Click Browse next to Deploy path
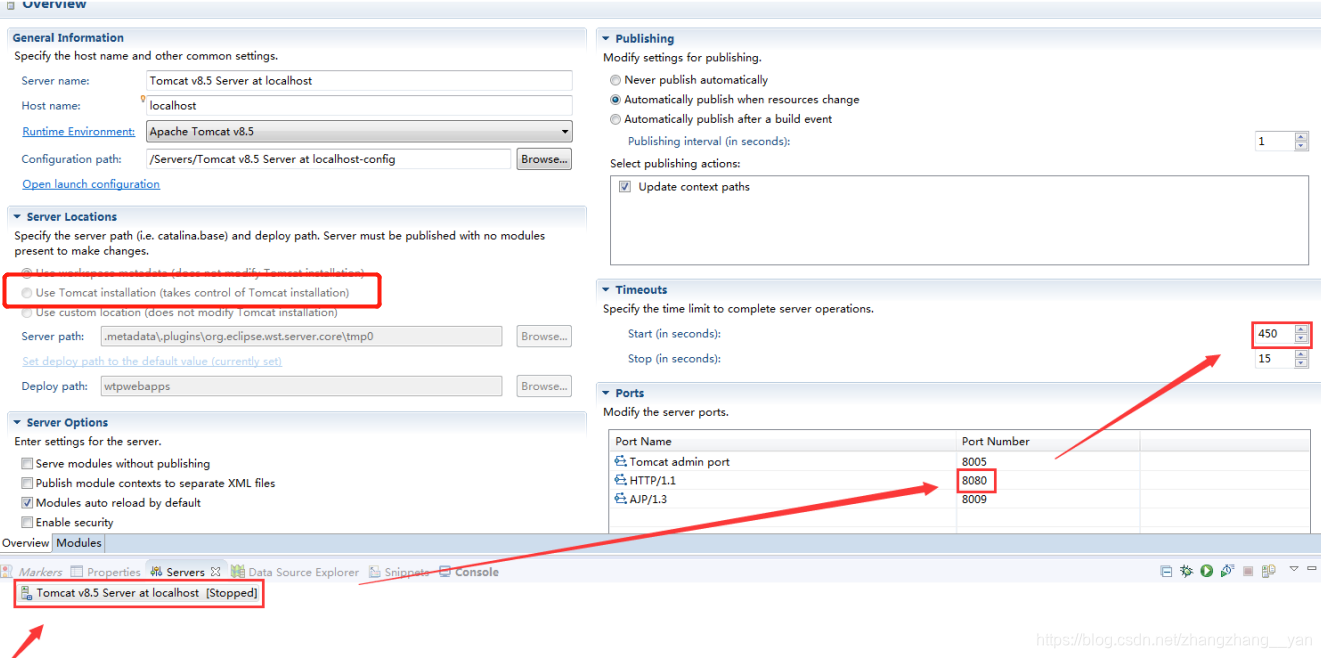 tap(544, 386)
